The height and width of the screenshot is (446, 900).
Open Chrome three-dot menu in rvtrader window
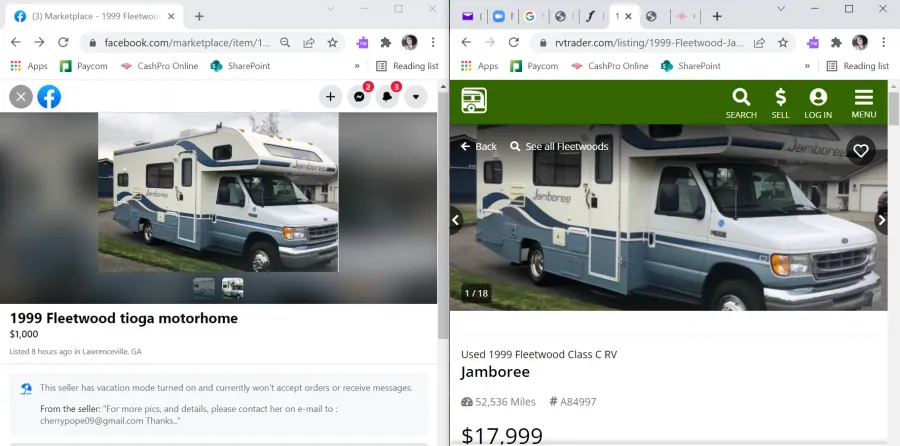pyautogui.click(x=883, y=42)
